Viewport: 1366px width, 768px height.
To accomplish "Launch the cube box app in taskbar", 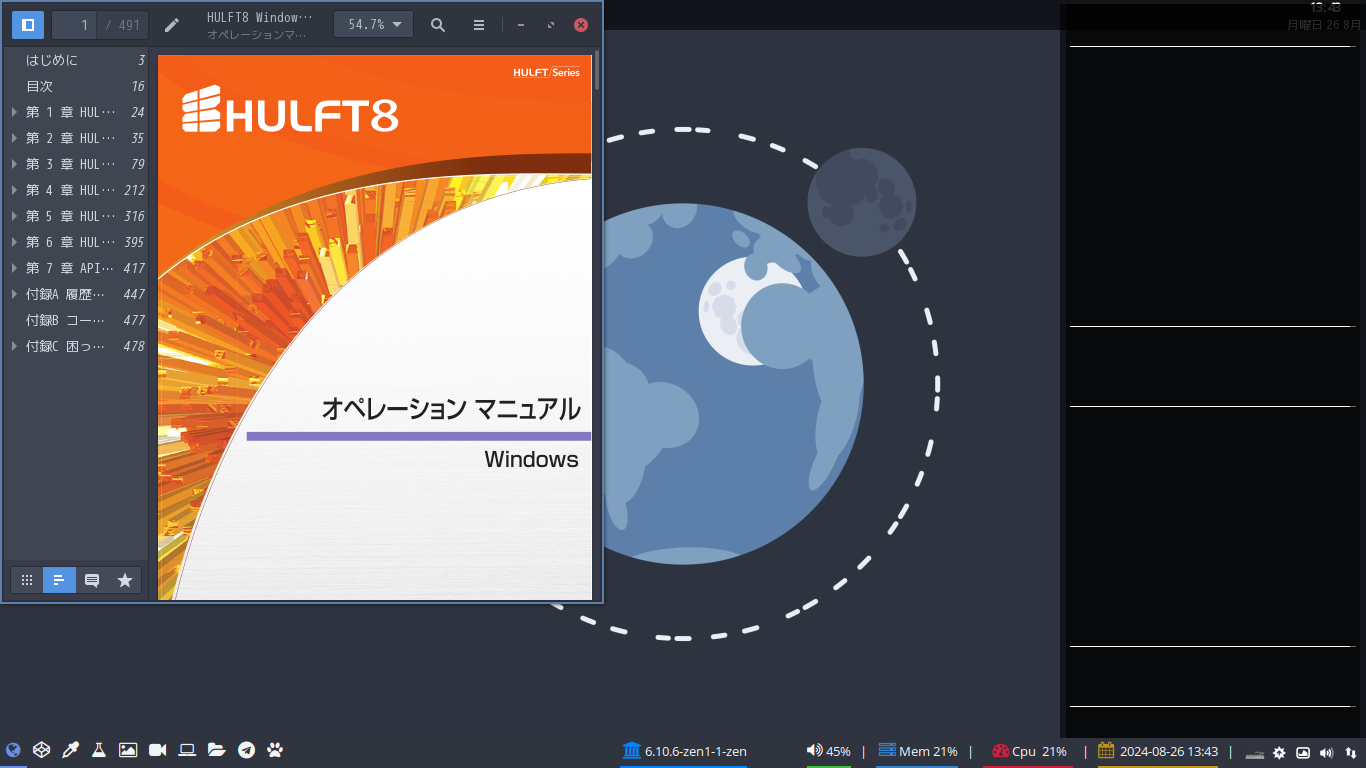I will pos(41,750).
